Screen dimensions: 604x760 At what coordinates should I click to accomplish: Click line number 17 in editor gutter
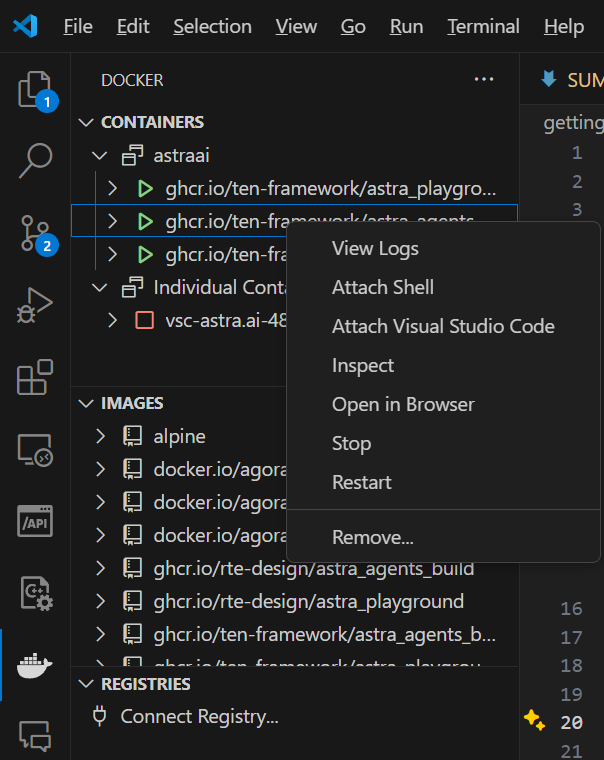(571, 637)
